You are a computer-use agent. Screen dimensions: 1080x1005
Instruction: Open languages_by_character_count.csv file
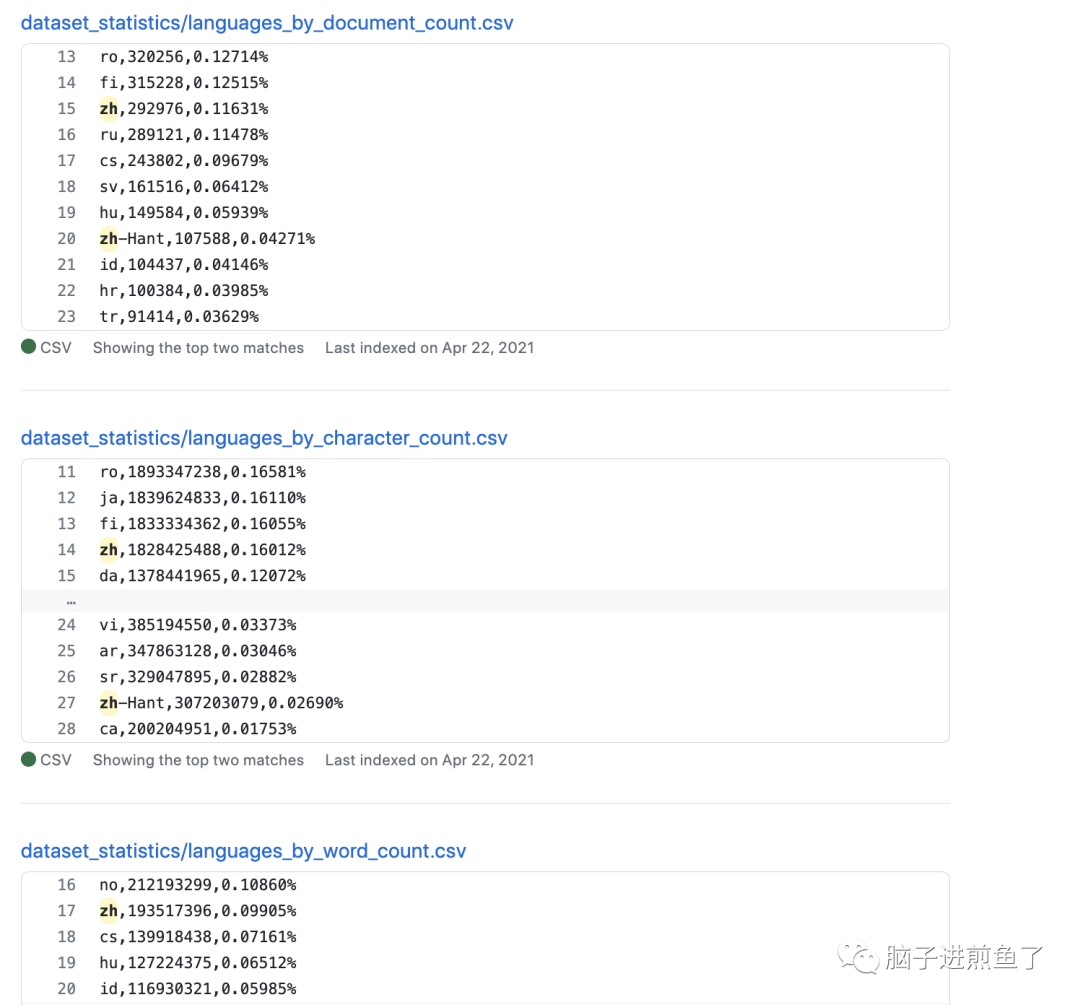coord(264,437)
